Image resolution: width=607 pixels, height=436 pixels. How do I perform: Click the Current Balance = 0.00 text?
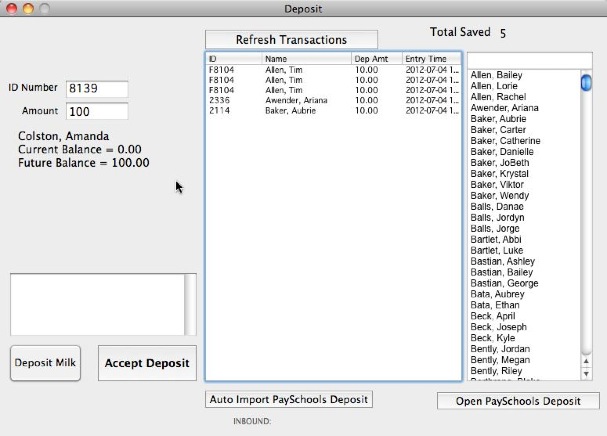pyautogui.click(x=80, y=149)
